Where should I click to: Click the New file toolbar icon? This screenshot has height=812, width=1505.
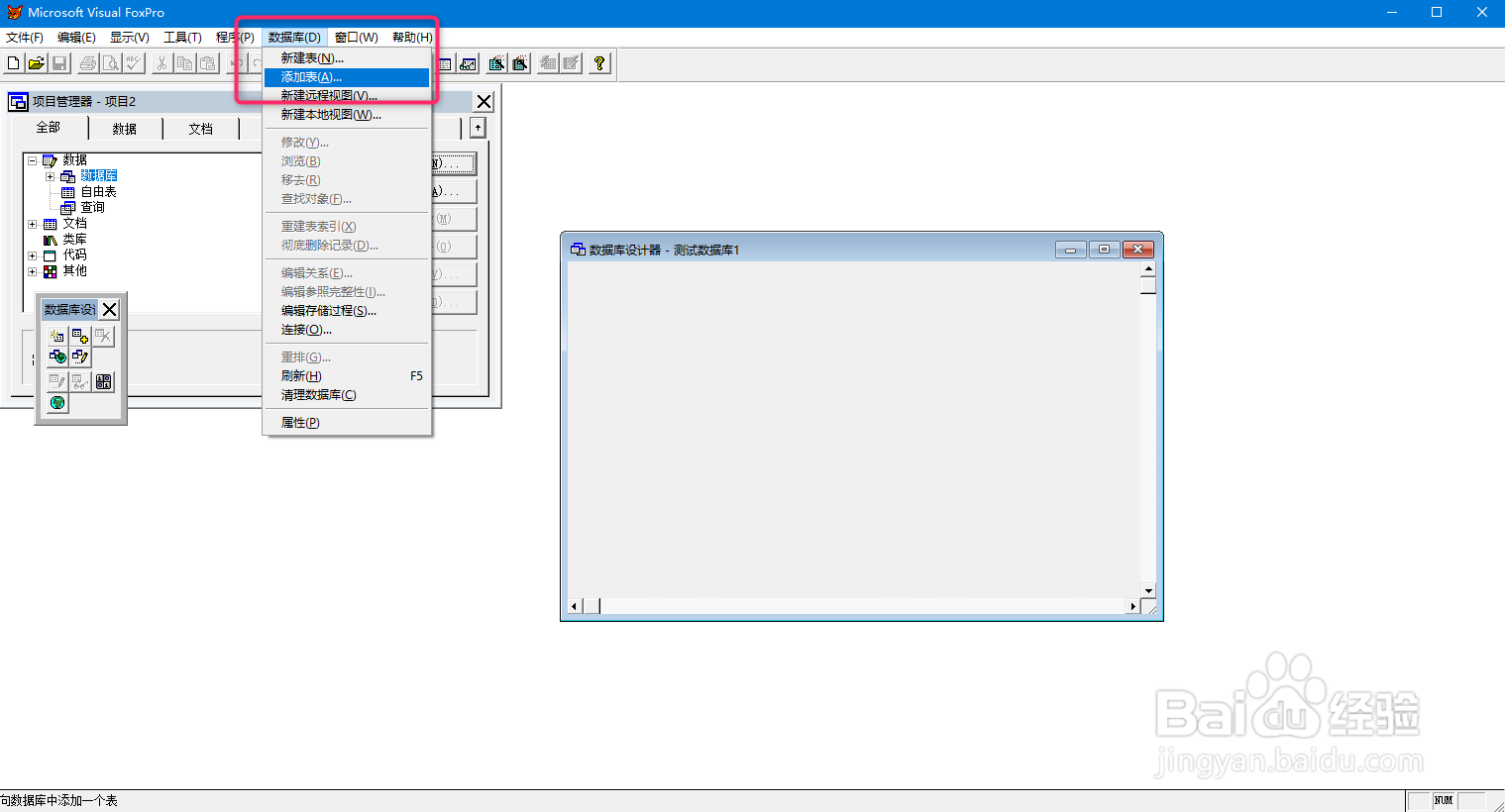tap(13, 63)
